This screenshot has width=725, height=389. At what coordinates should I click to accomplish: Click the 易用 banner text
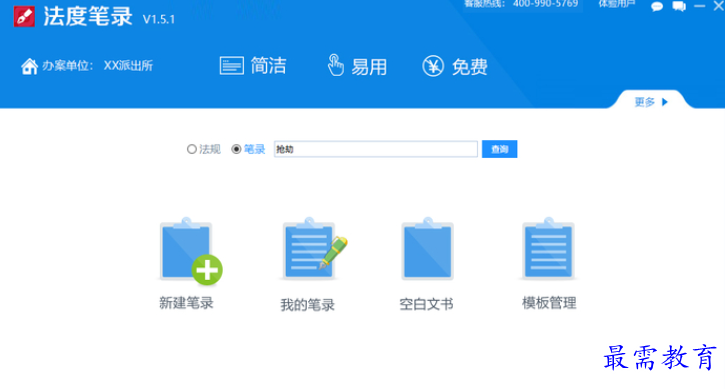[x=369, y=67]
